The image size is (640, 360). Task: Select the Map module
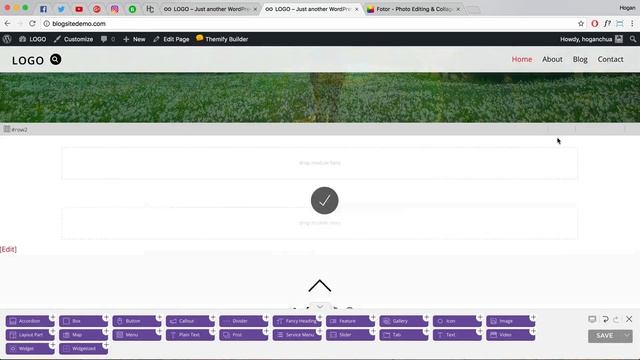click(x=83, y=335)
